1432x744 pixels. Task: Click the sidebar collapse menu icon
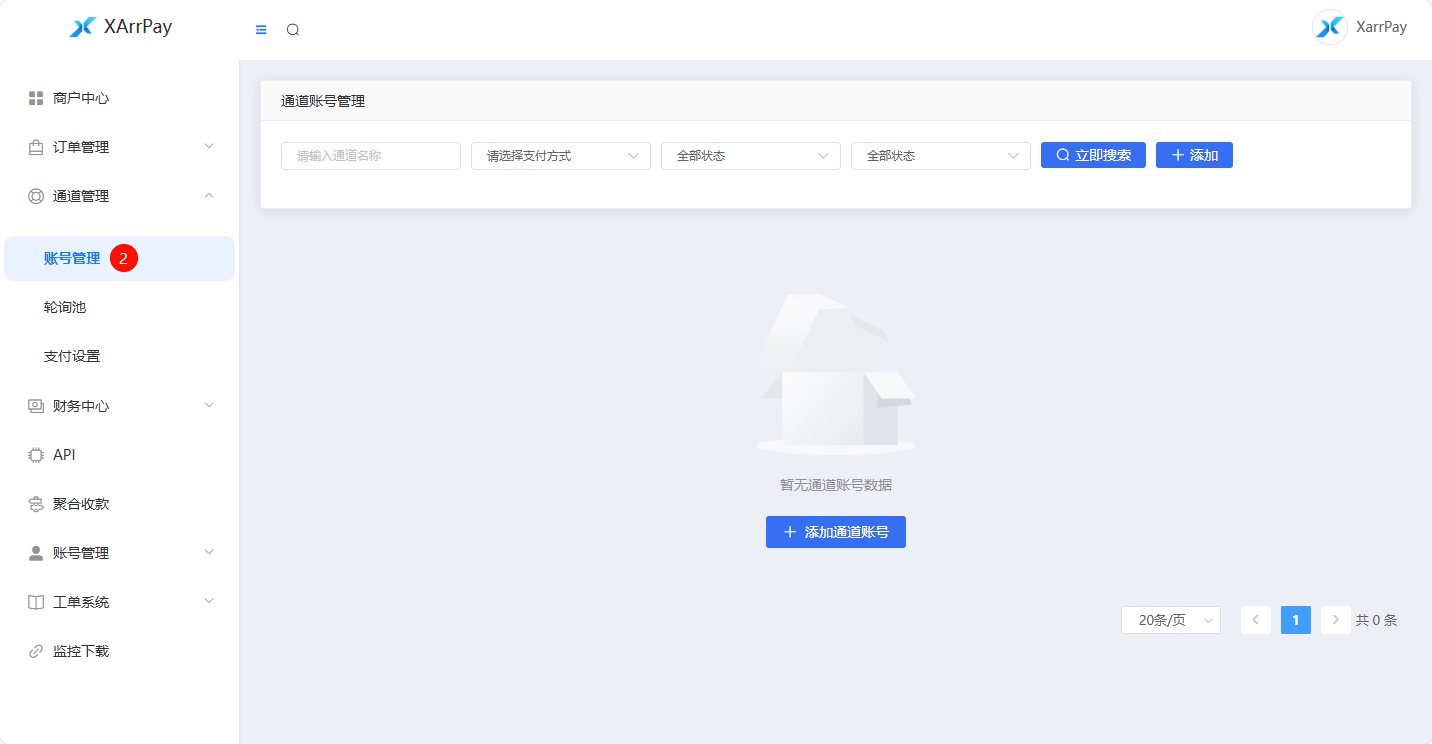coord(261,30)
